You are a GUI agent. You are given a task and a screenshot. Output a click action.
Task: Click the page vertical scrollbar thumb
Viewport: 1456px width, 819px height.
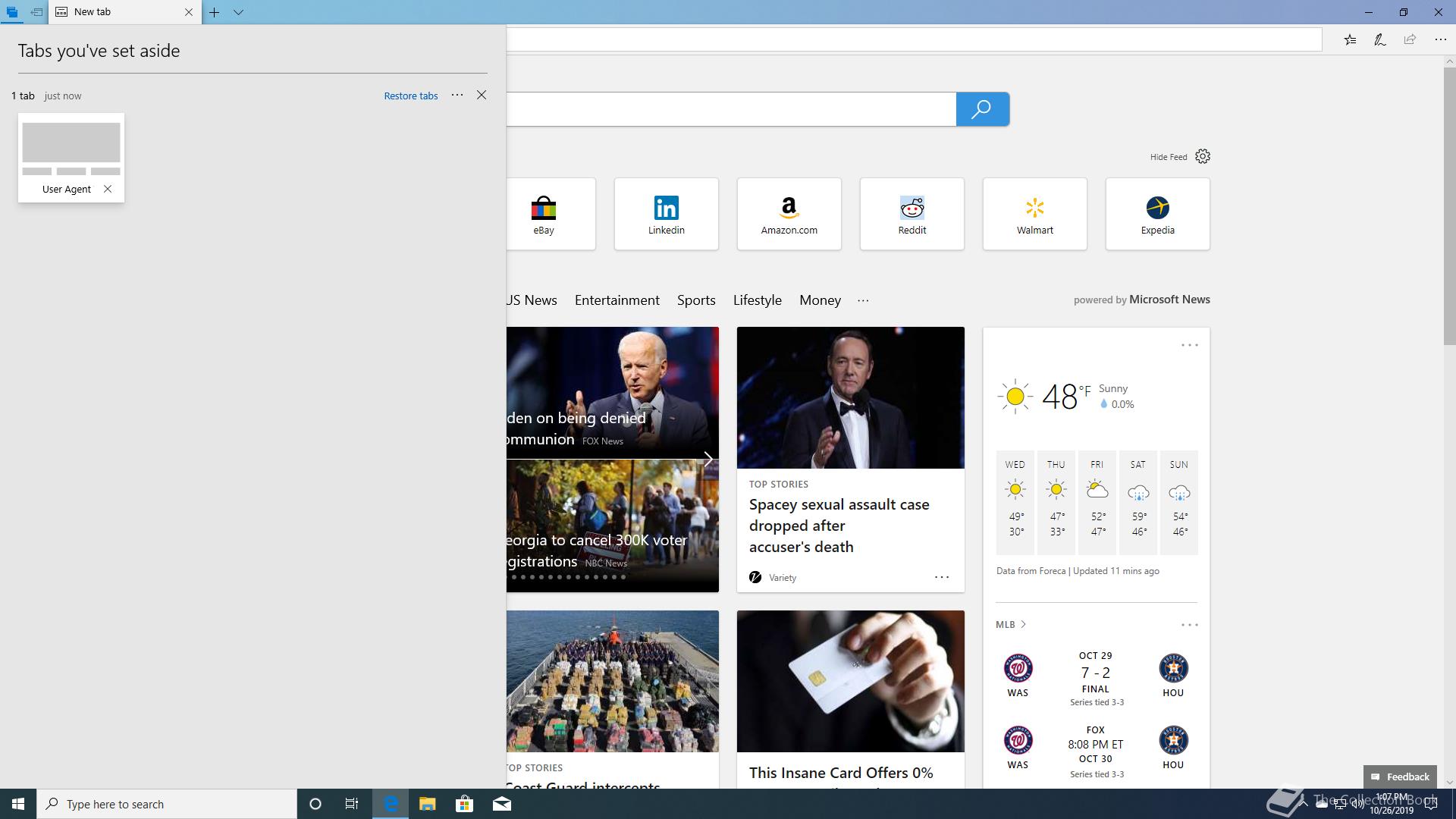[x=1449, y=206]
